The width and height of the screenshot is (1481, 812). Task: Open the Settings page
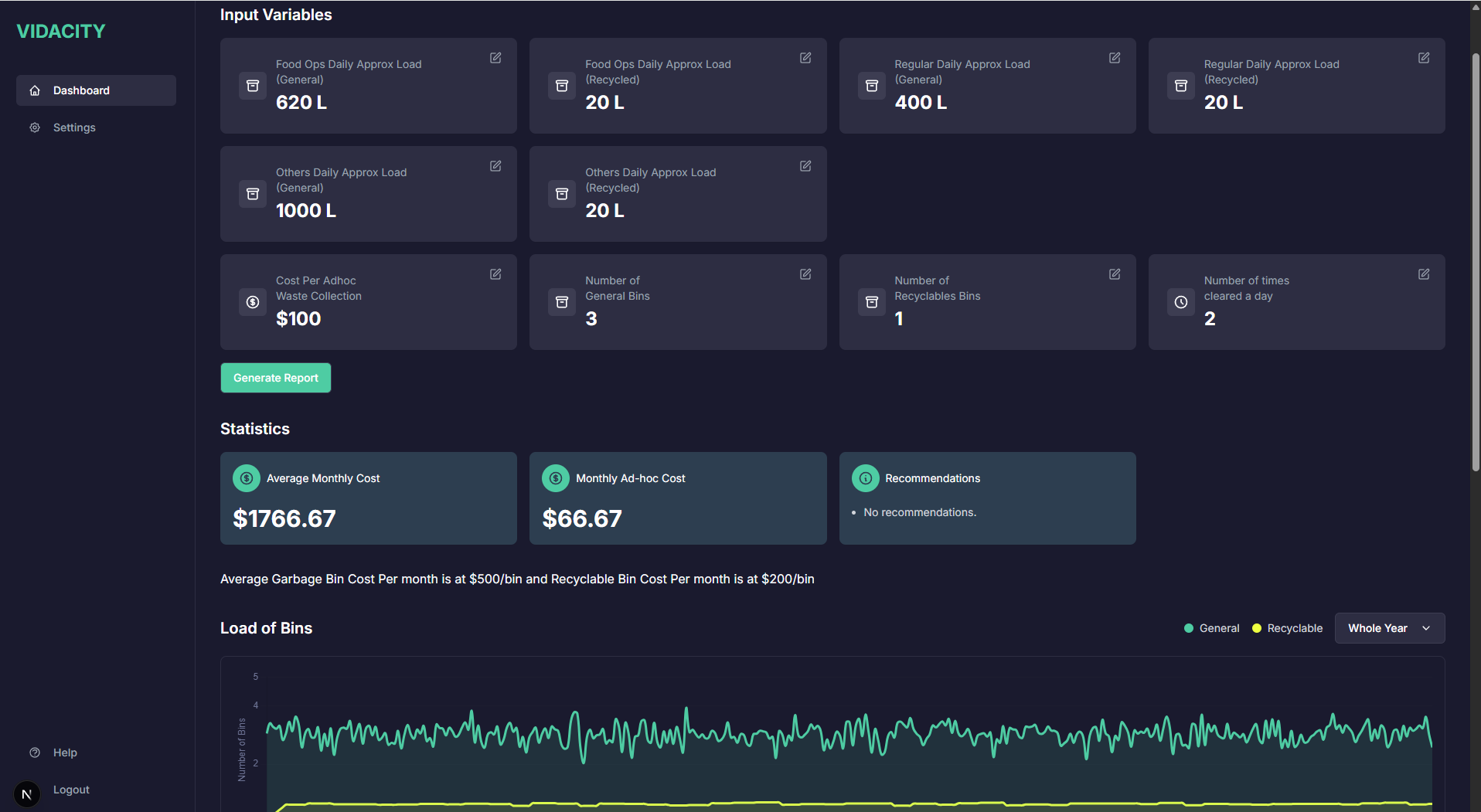click(96, 127)
